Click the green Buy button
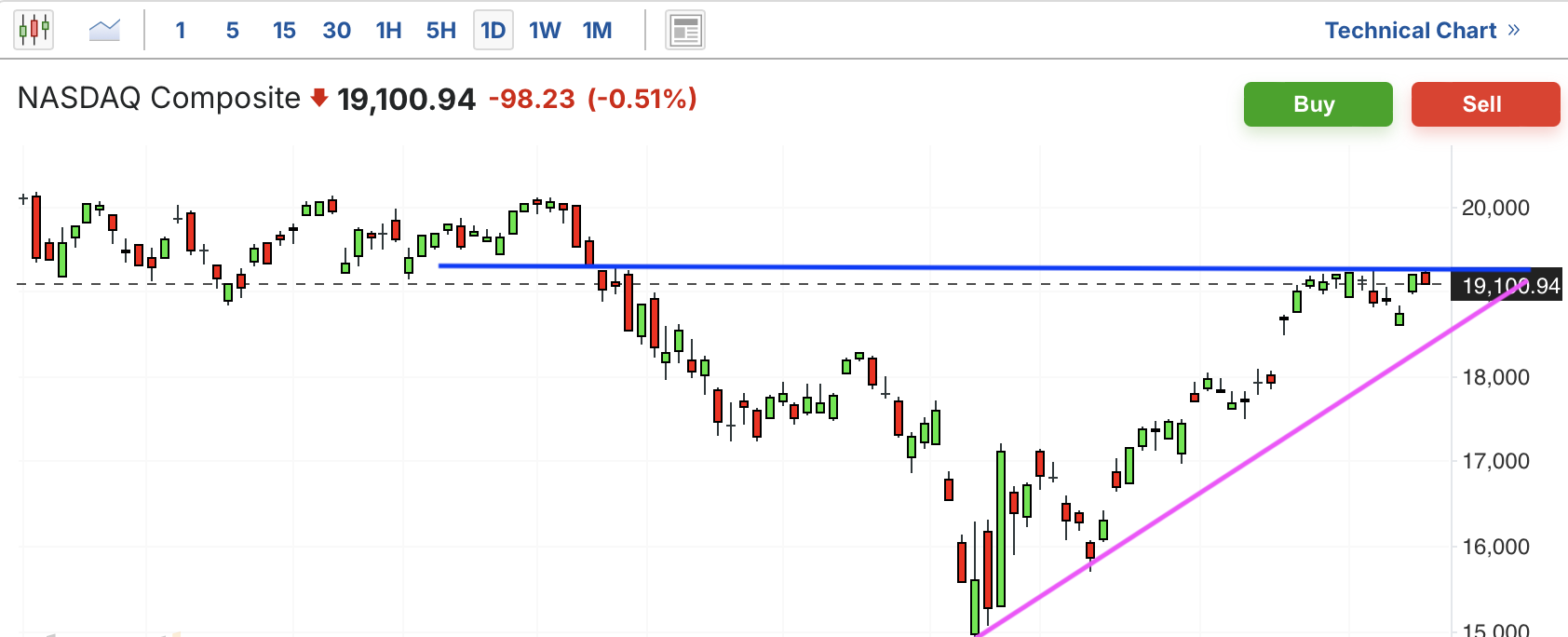 (1318, 104)
